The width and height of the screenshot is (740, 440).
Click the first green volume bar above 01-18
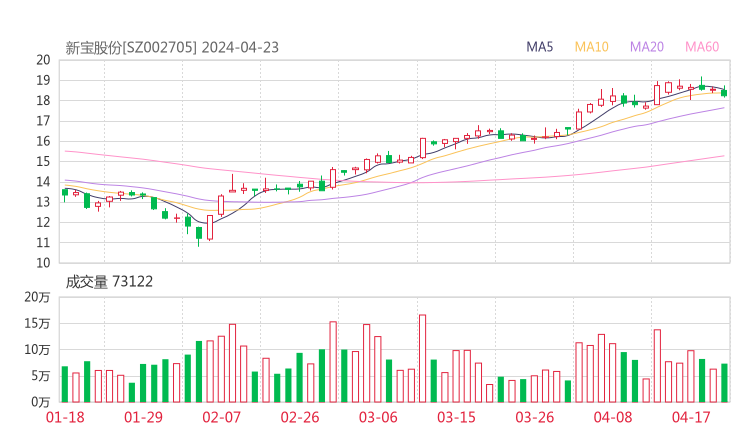pyautogui.click(x=65, y=384)
